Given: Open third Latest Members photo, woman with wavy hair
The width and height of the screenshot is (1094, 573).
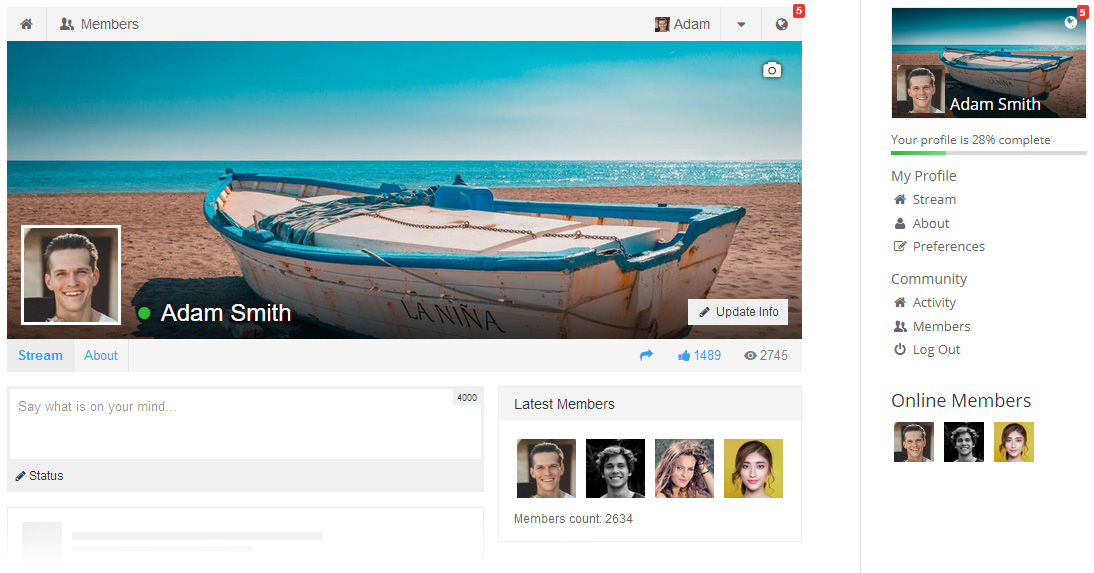Looking at the screenshot, I should [x=684, y=468].
